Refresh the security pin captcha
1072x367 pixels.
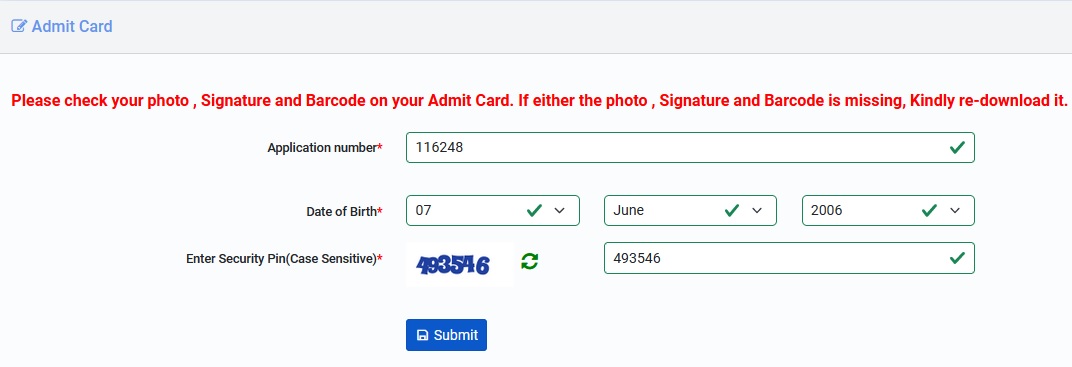click(529, 260)
